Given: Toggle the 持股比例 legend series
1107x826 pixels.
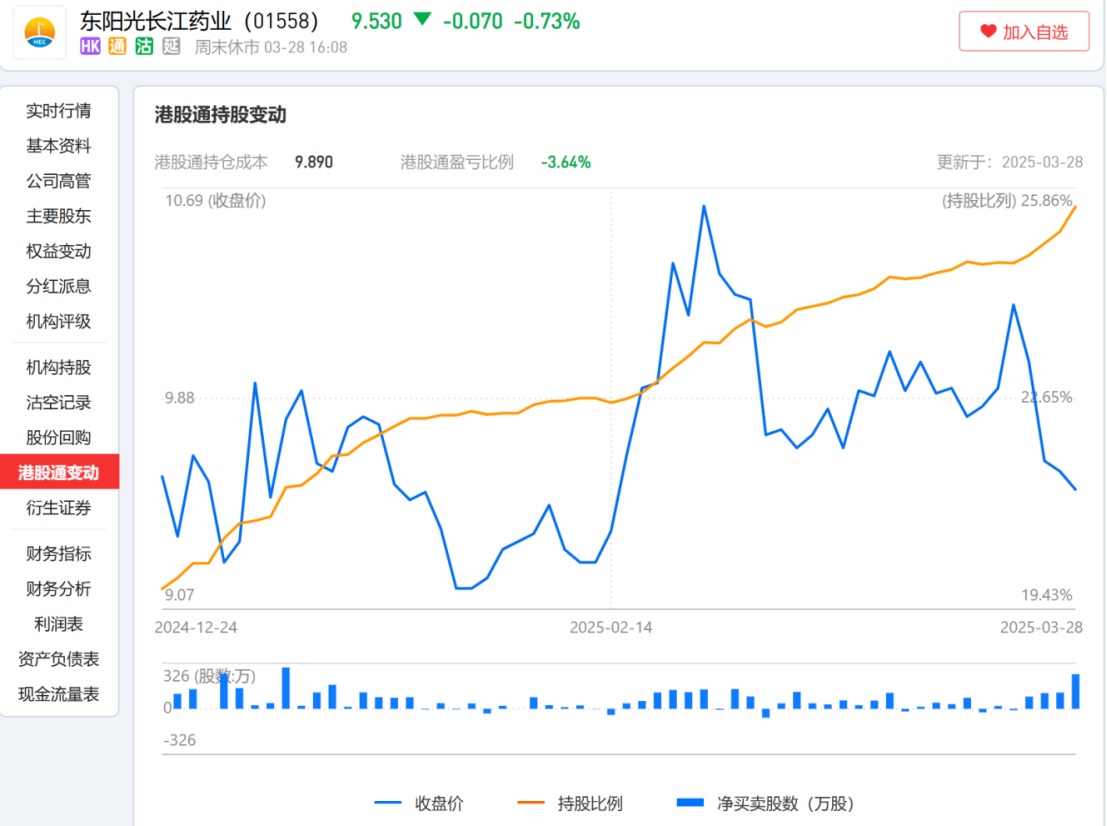Looking at the screenshot, I should pos(570,803).
